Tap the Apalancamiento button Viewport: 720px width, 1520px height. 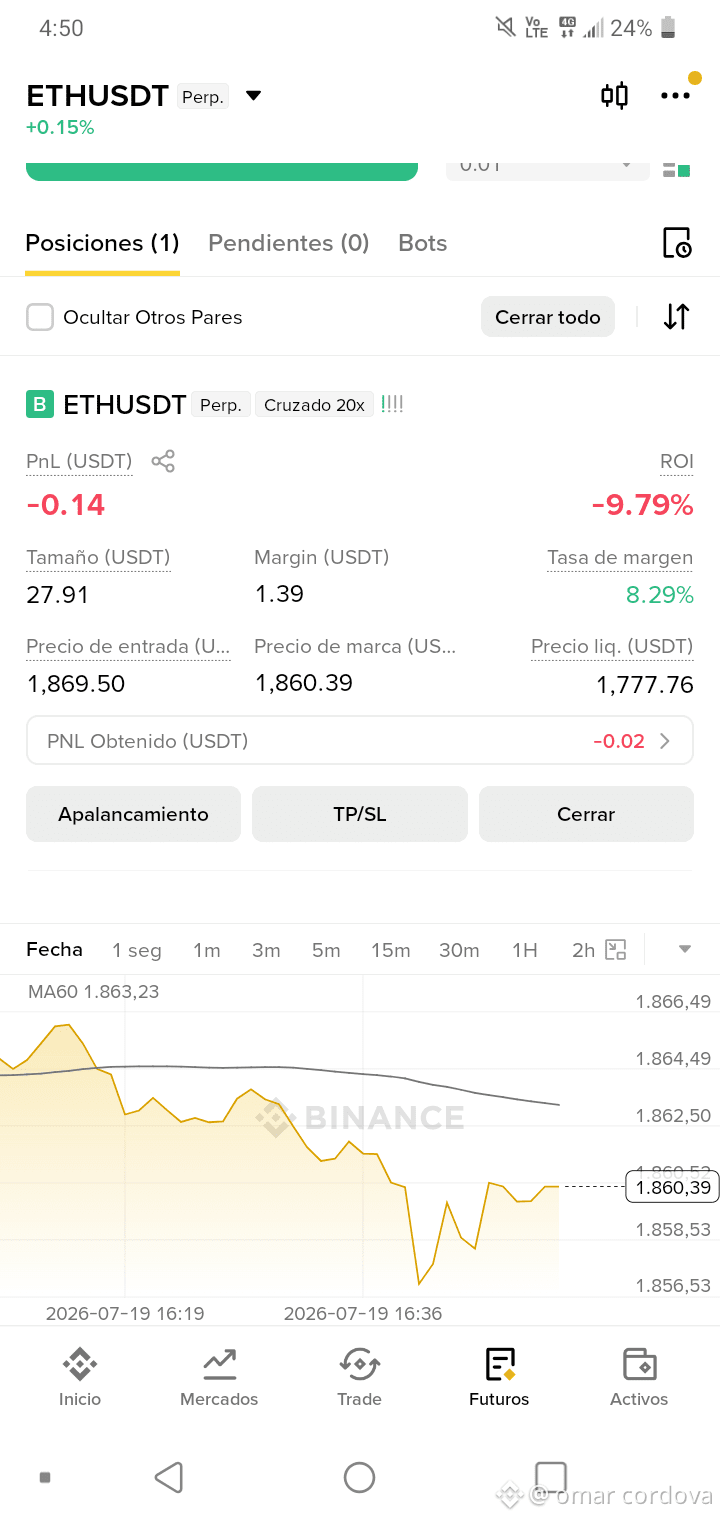[x=133, y=814]
